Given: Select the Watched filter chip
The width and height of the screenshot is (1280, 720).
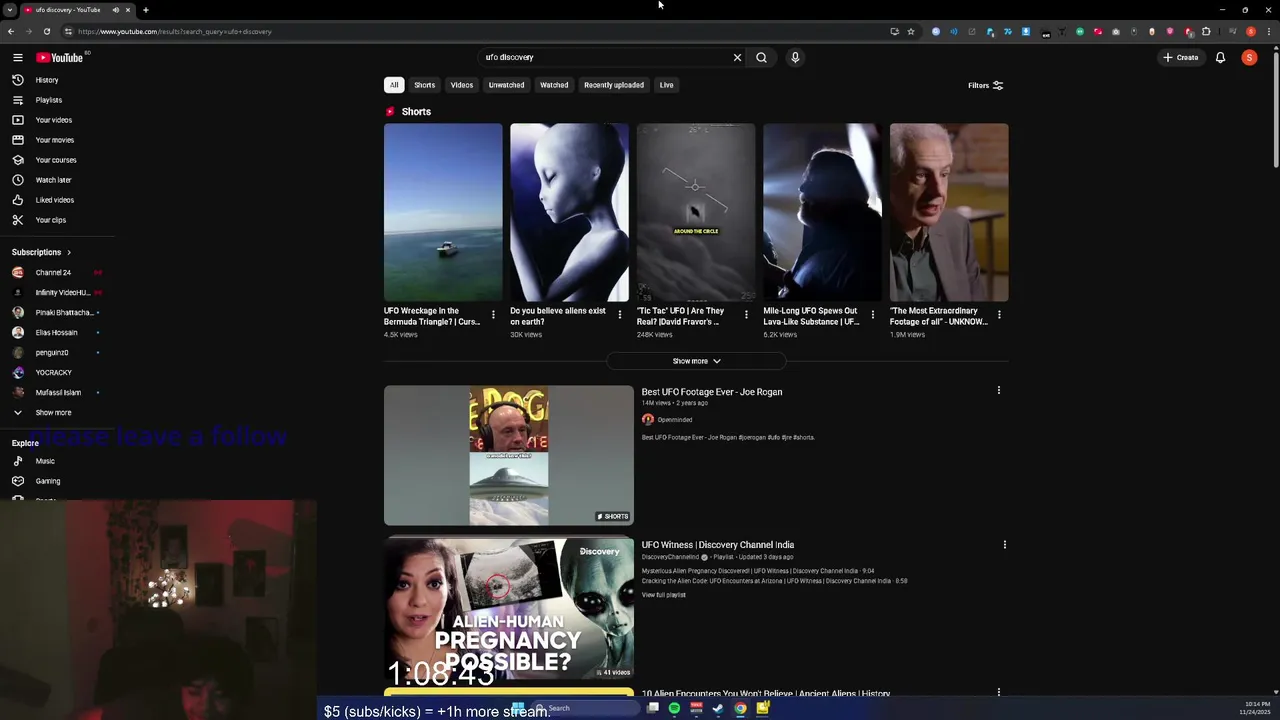Looking at the screenshot, I should coord(554,85).
